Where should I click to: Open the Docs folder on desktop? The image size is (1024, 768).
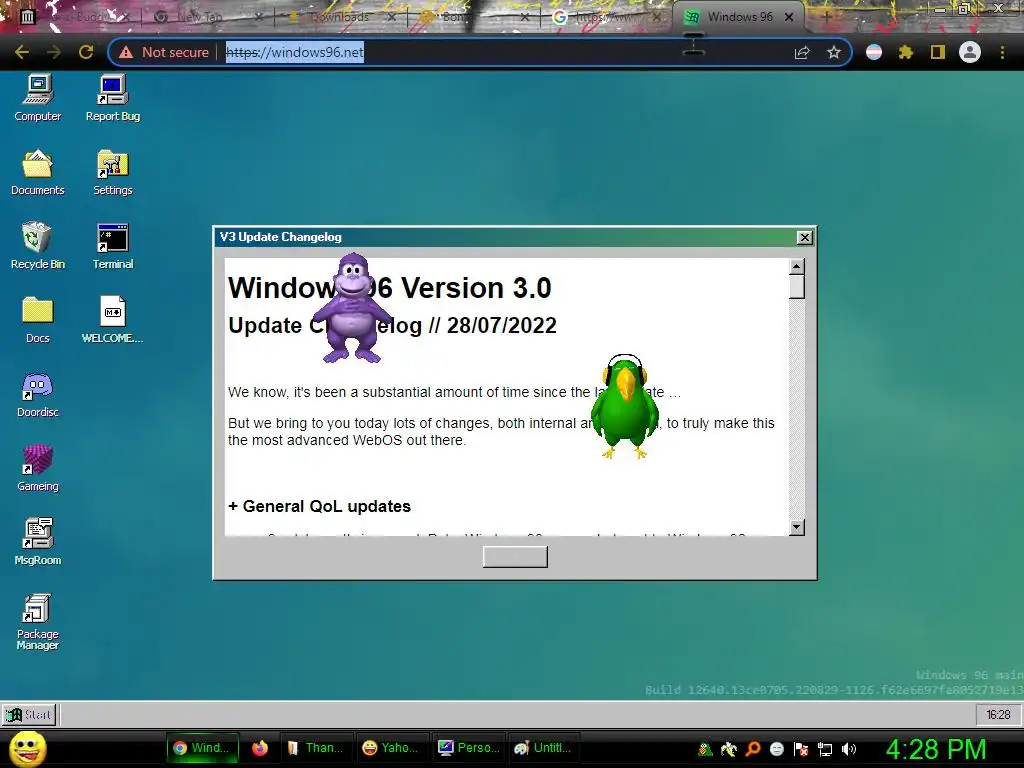click(x=38, y=320)
